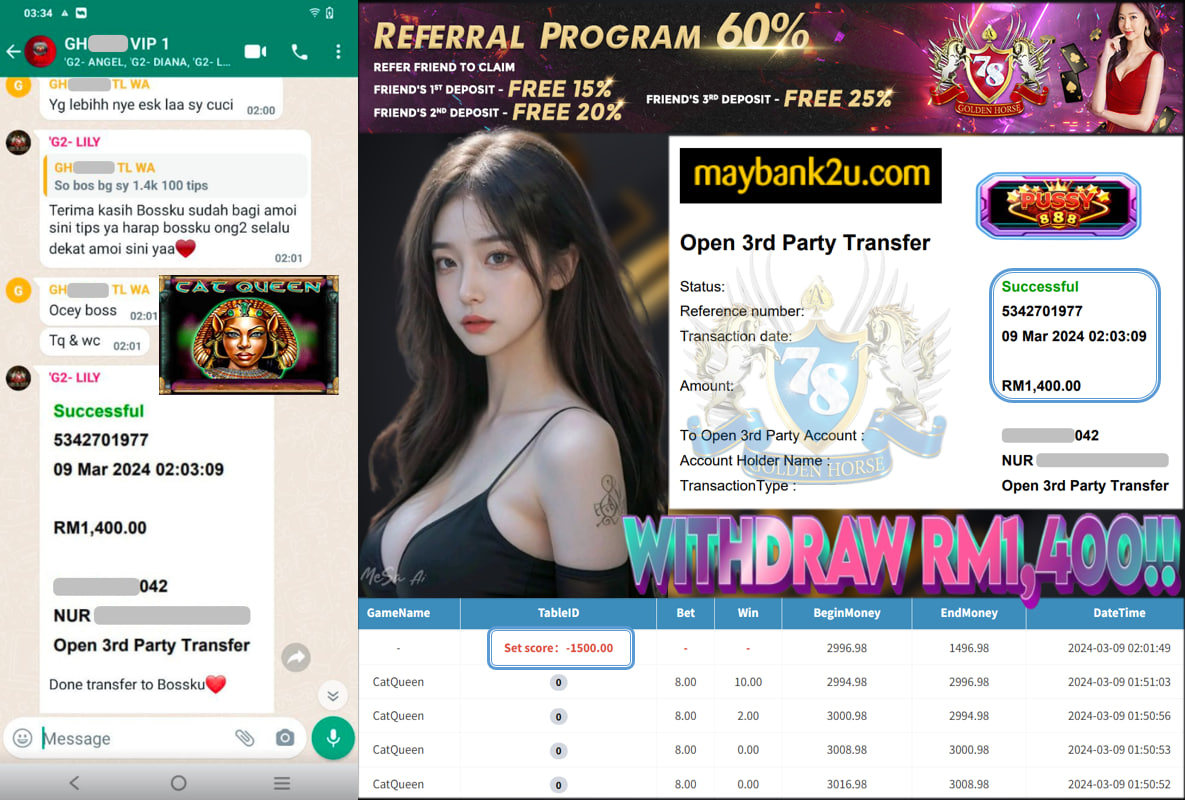This screenshot has width=1185, height=800.
Task: Click the GameName column header
Action: click(398, 613)
